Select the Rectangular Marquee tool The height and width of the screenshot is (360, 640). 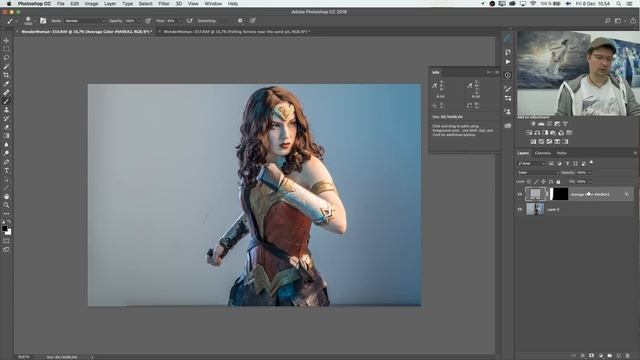[6, 49]
